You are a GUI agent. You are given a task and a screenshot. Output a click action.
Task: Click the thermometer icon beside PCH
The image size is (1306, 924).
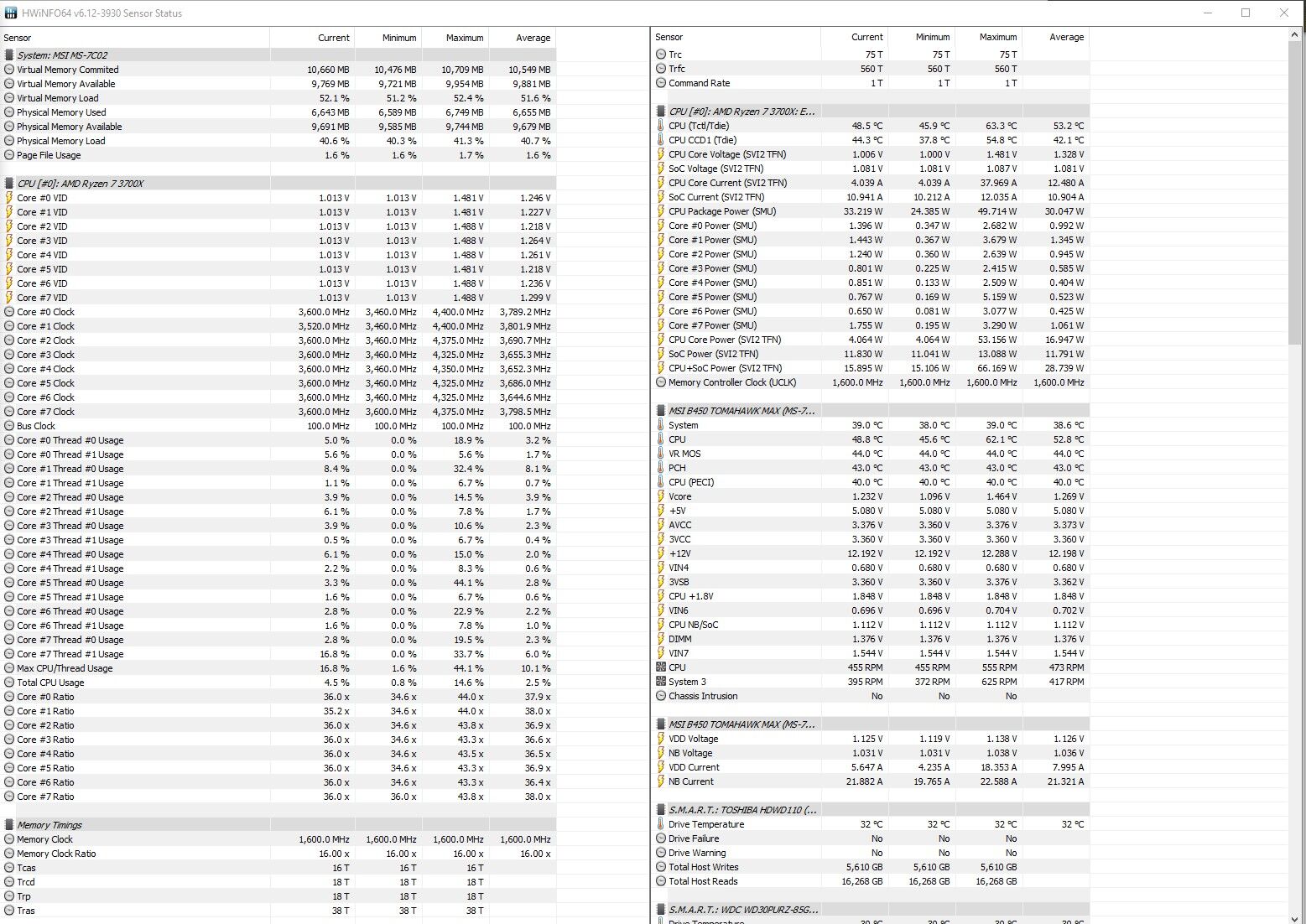click(661, 468)
